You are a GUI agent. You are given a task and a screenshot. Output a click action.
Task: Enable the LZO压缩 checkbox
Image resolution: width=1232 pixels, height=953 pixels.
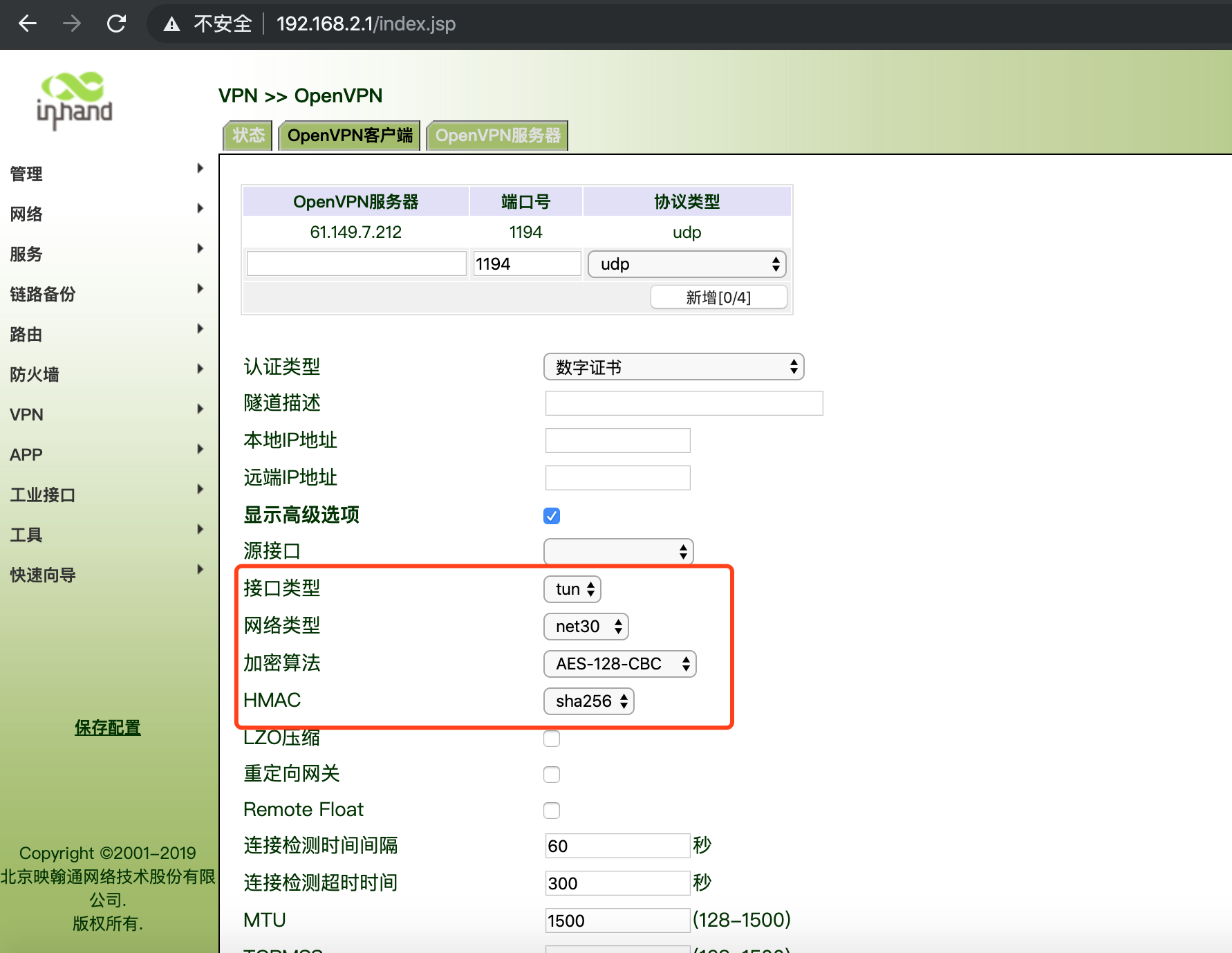552,739
